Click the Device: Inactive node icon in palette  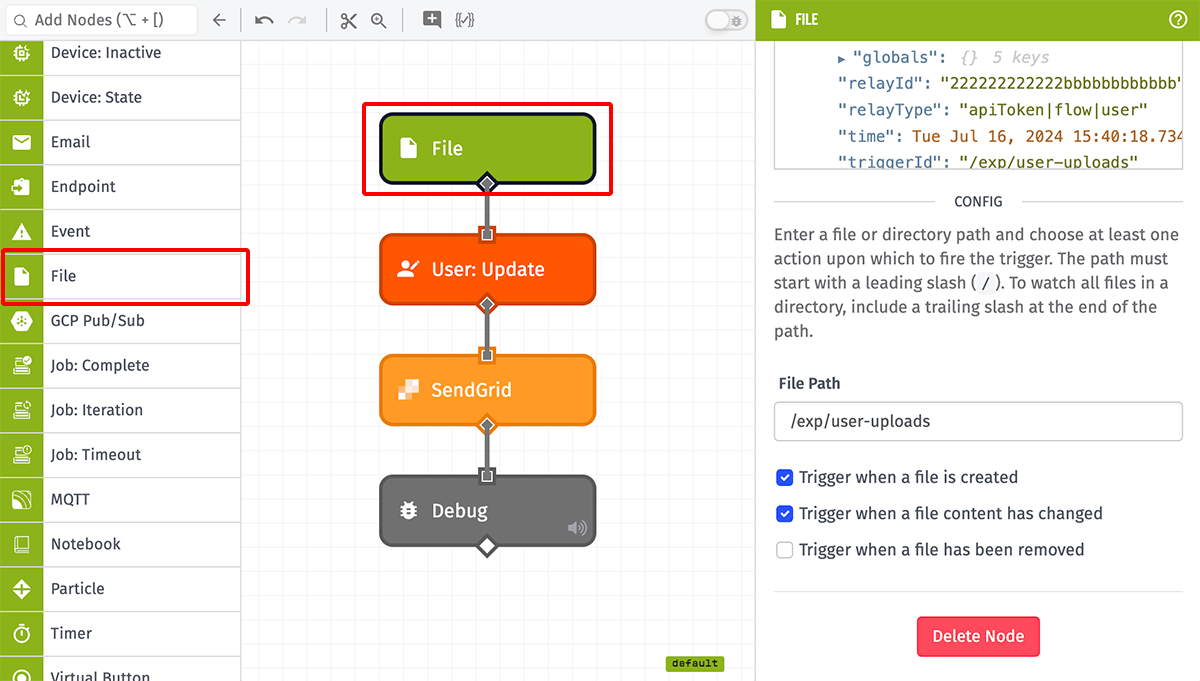pos(21,54)
